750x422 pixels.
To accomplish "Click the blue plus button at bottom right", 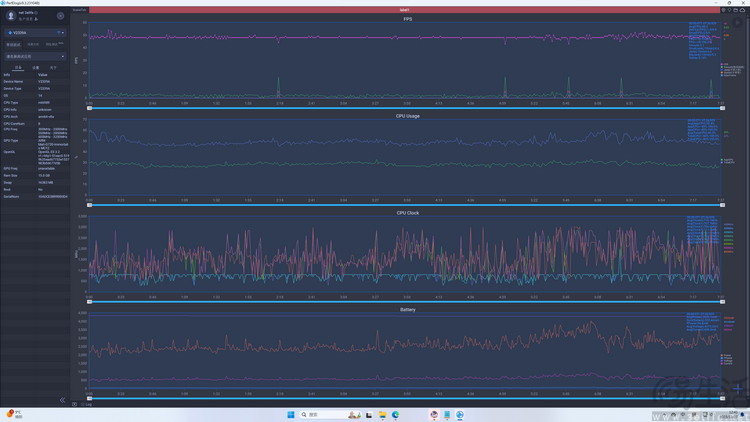I will tap(738, 388).
